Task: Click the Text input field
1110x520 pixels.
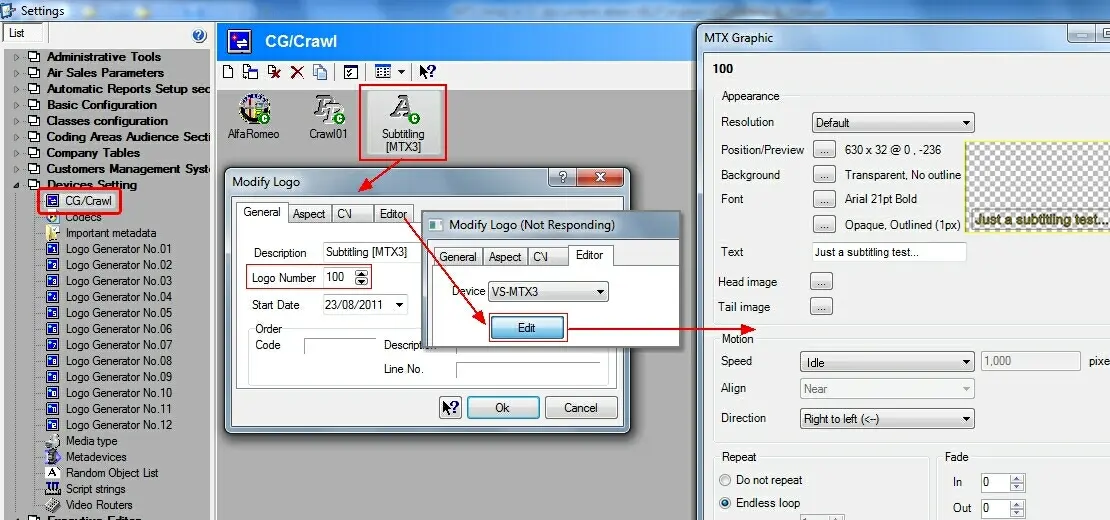Action: click(889, 253)
